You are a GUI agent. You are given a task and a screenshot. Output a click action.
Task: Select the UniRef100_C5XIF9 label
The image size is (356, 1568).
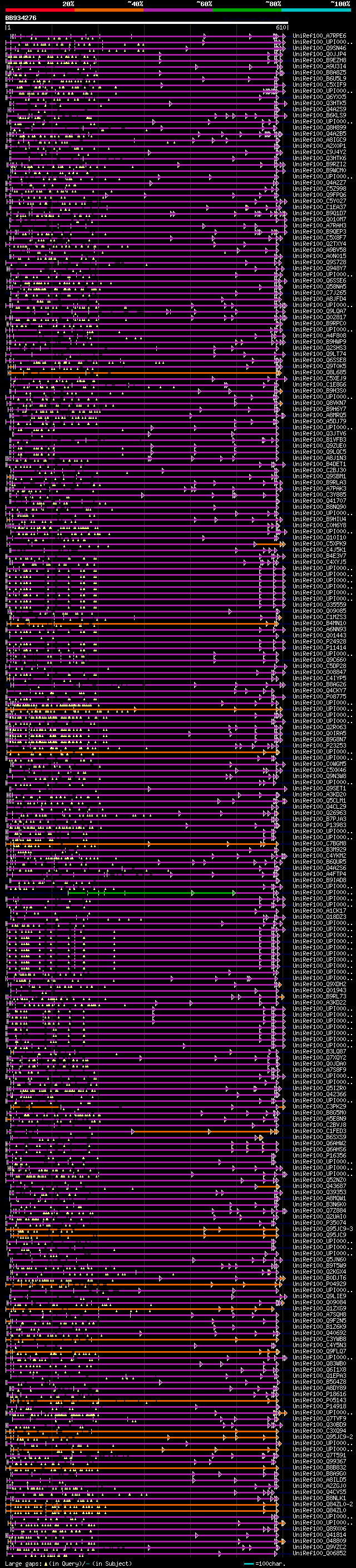[319, 85]
